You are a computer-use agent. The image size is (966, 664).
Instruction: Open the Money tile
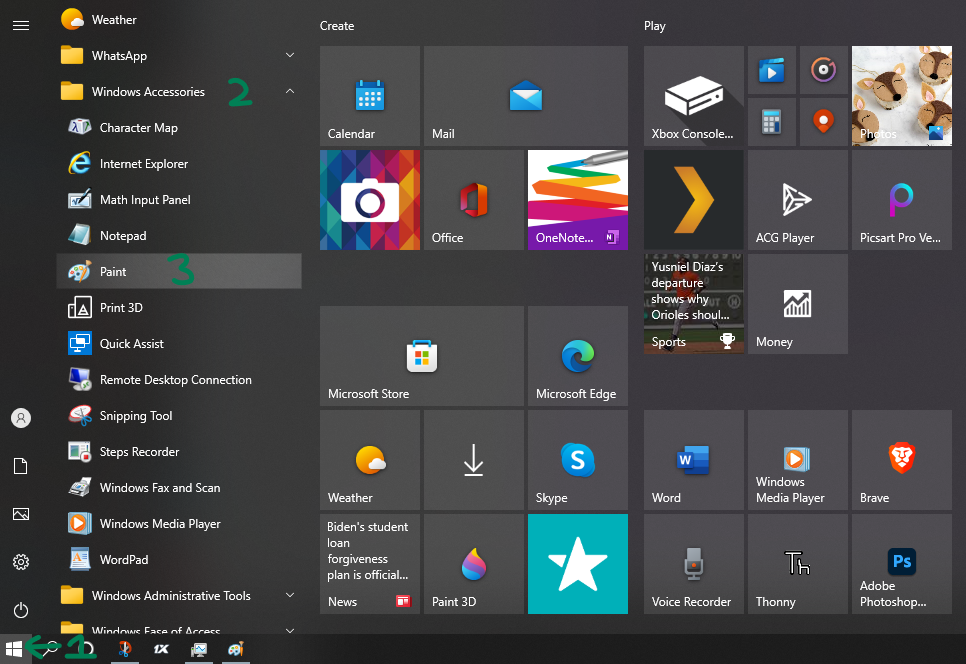click(798, 304)
